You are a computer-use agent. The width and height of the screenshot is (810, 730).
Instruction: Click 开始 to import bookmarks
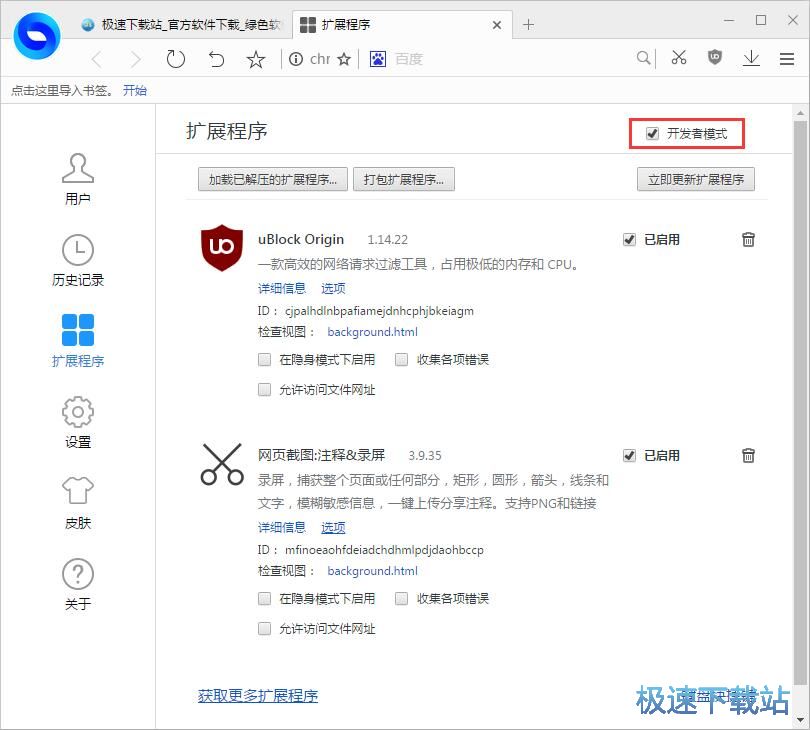135,90
